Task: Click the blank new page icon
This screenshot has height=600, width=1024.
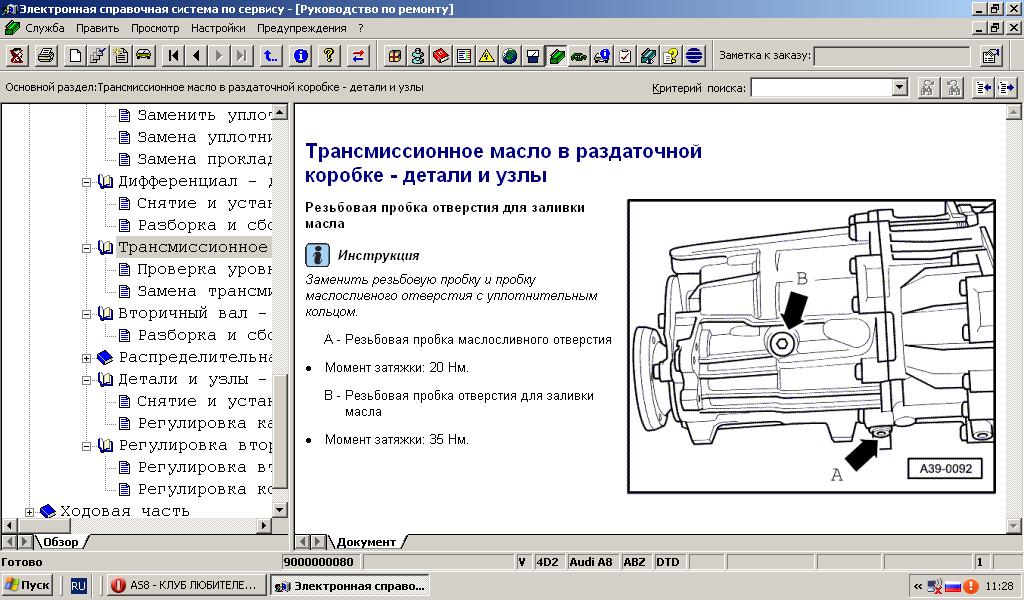Action: click(x=75, y=56)
